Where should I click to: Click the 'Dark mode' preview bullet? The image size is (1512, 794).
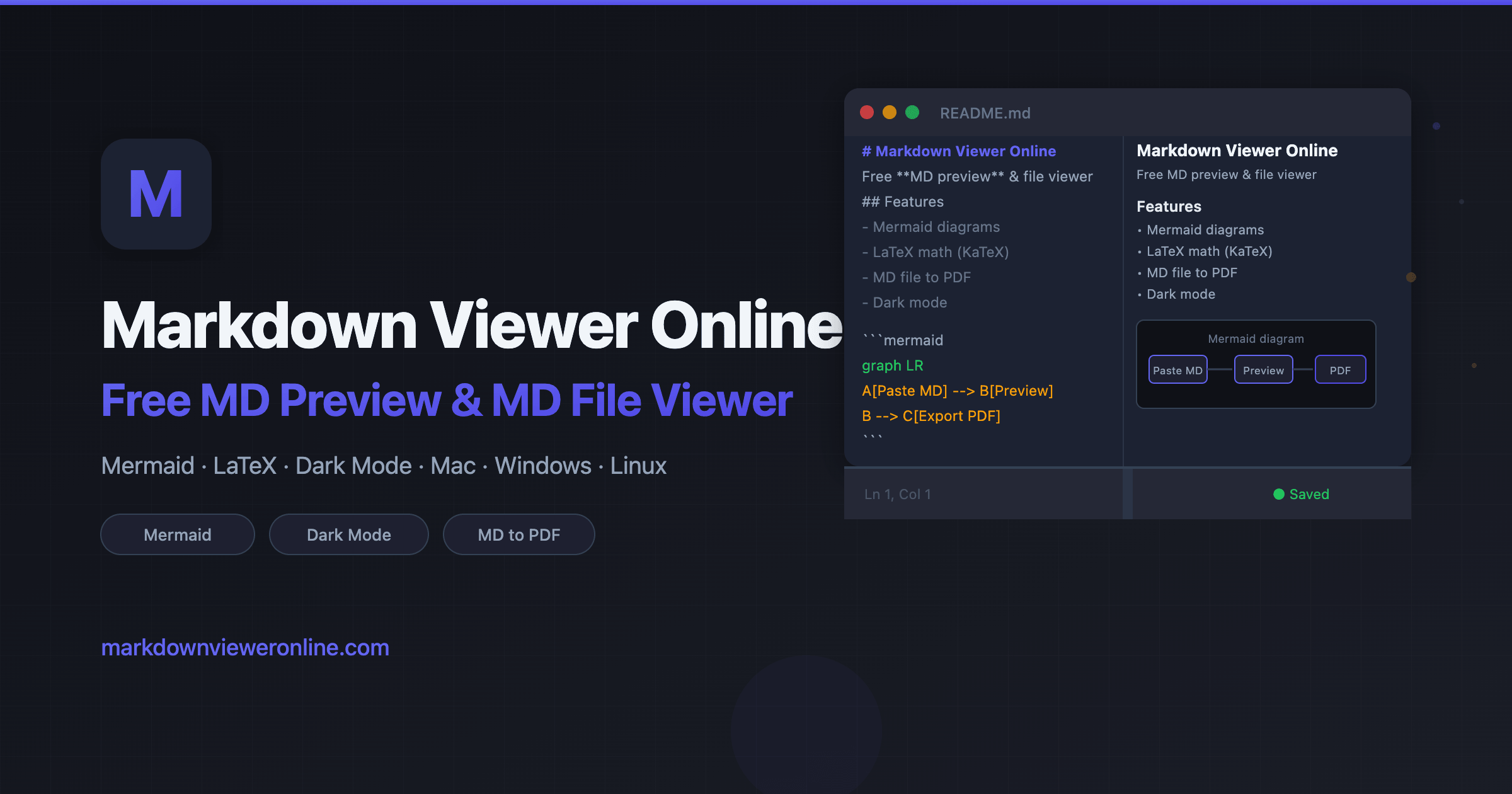(1181, 294)
